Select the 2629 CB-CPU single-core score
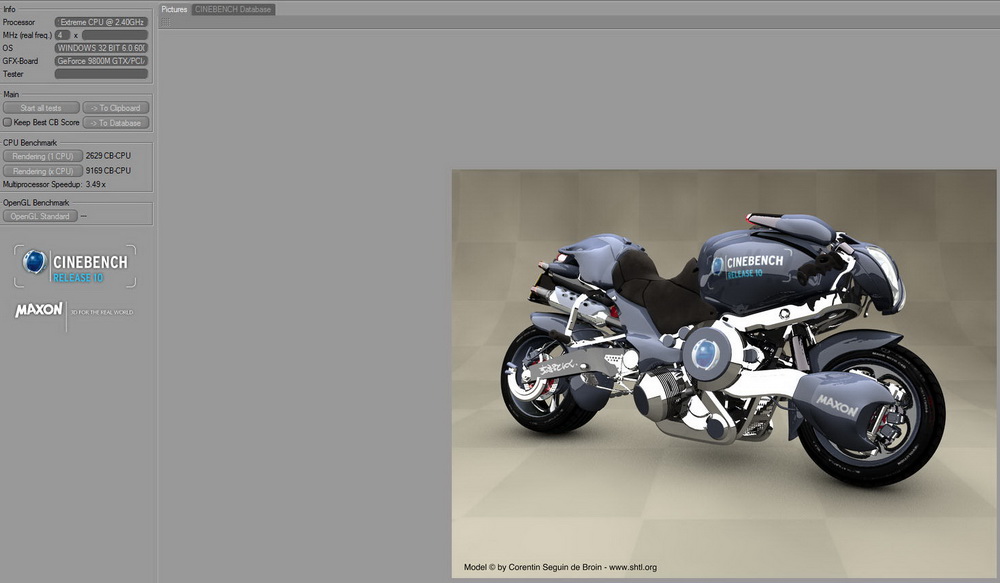 [x=108, y=156]
